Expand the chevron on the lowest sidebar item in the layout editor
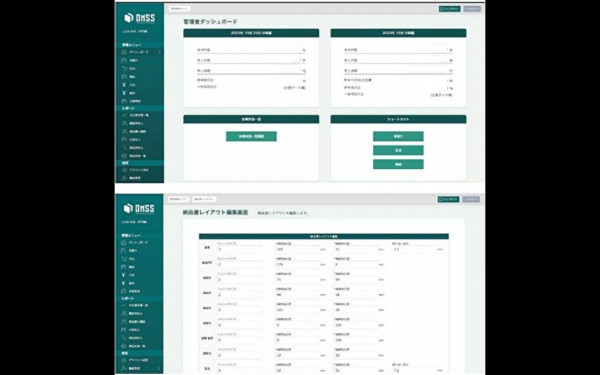The height and width of the screenshot is (375, 600). 159,368
